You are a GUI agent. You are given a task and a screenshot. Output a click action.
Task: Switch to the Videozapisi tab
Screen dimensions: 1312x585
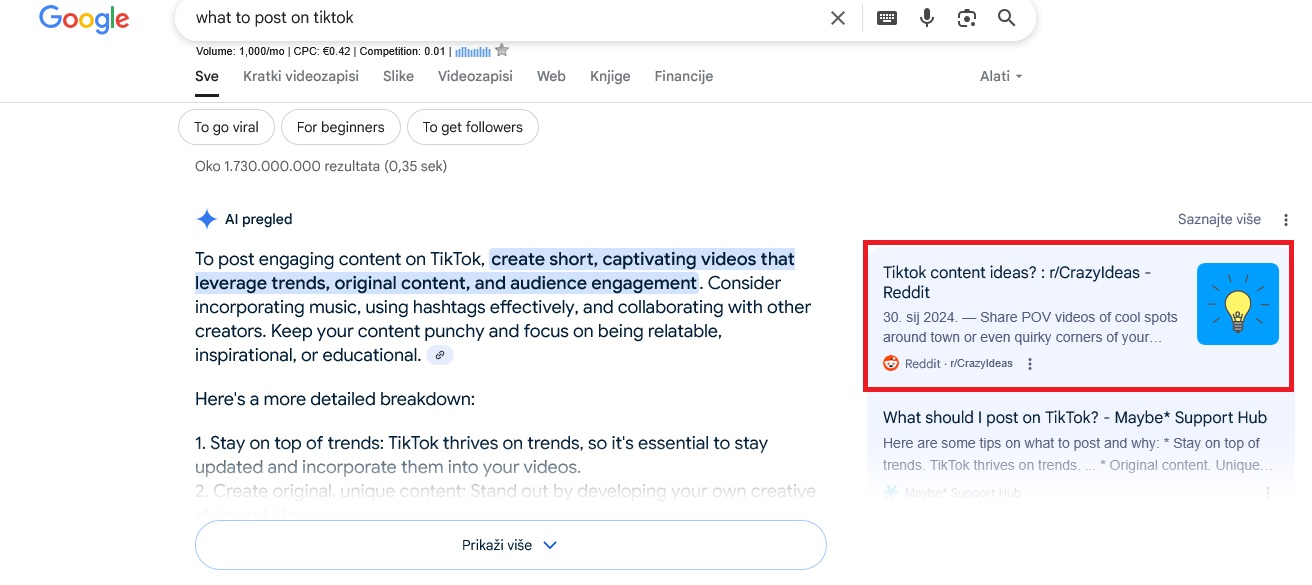pos(475,76)
